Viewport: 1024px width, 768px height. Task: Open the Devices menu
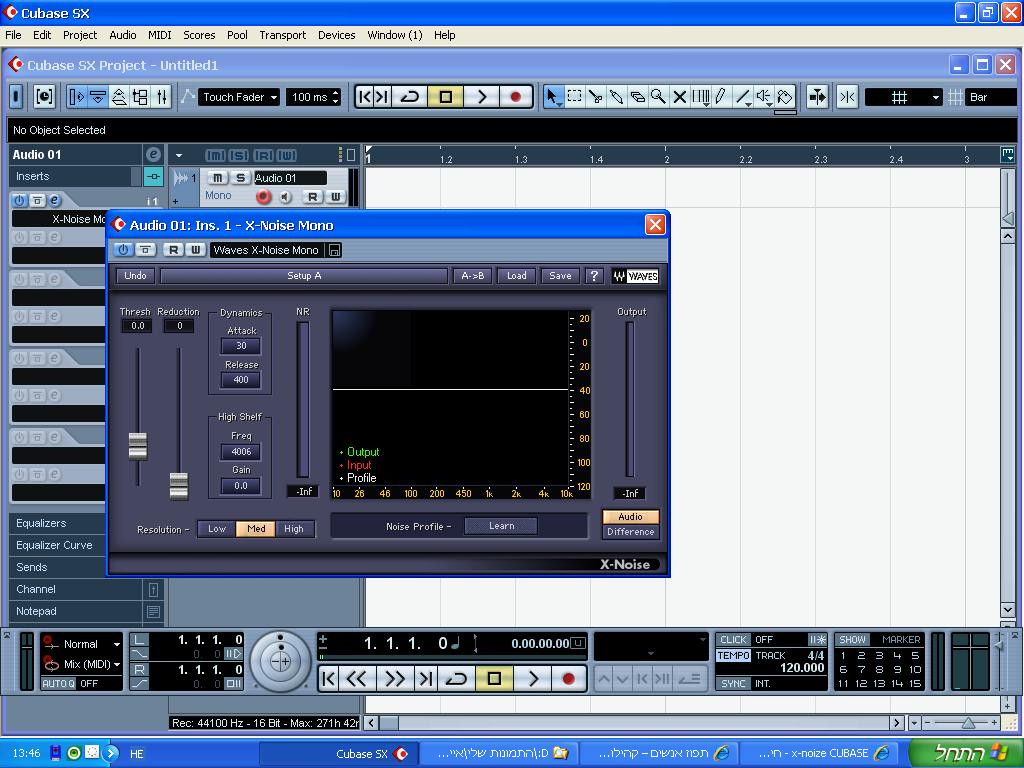[x=336, y=35]
